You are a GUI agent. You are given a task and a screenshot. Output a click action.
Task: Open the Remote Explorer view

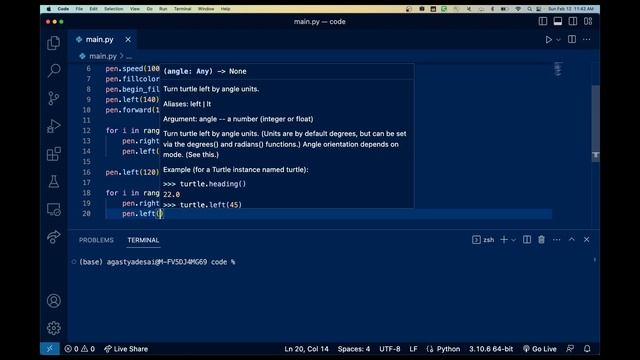point(53,209)
